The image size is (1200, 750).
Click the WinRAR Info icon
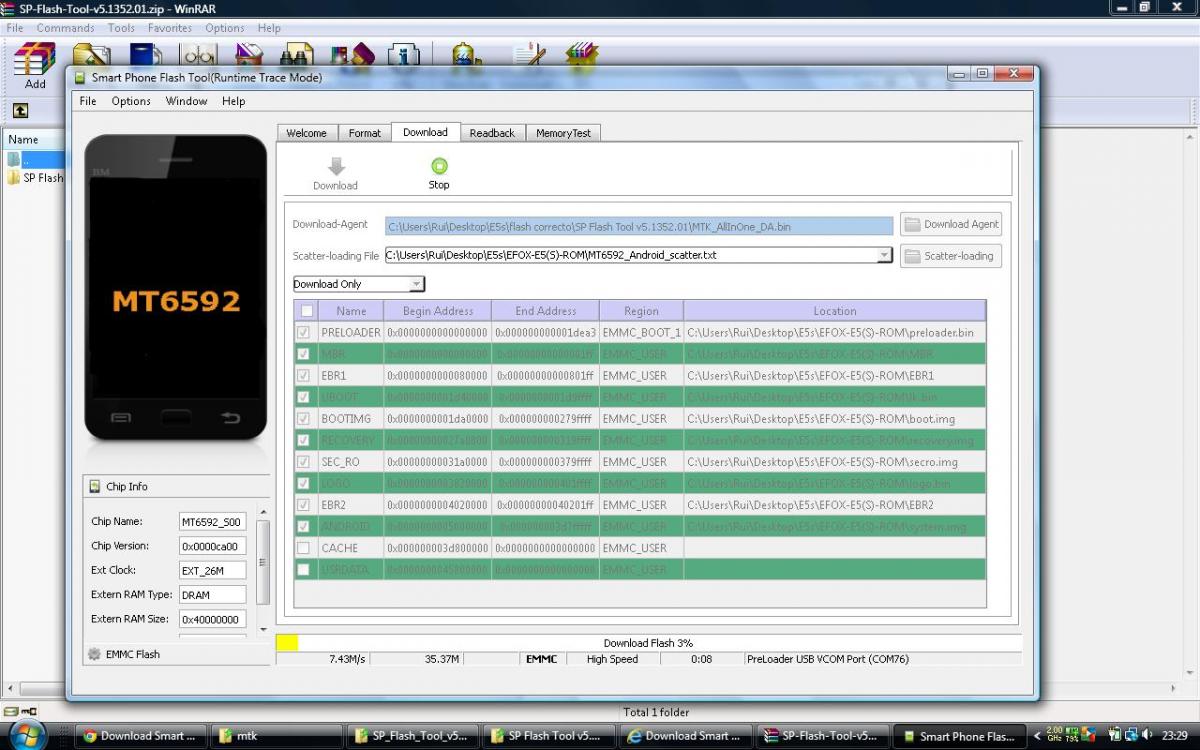404,56
